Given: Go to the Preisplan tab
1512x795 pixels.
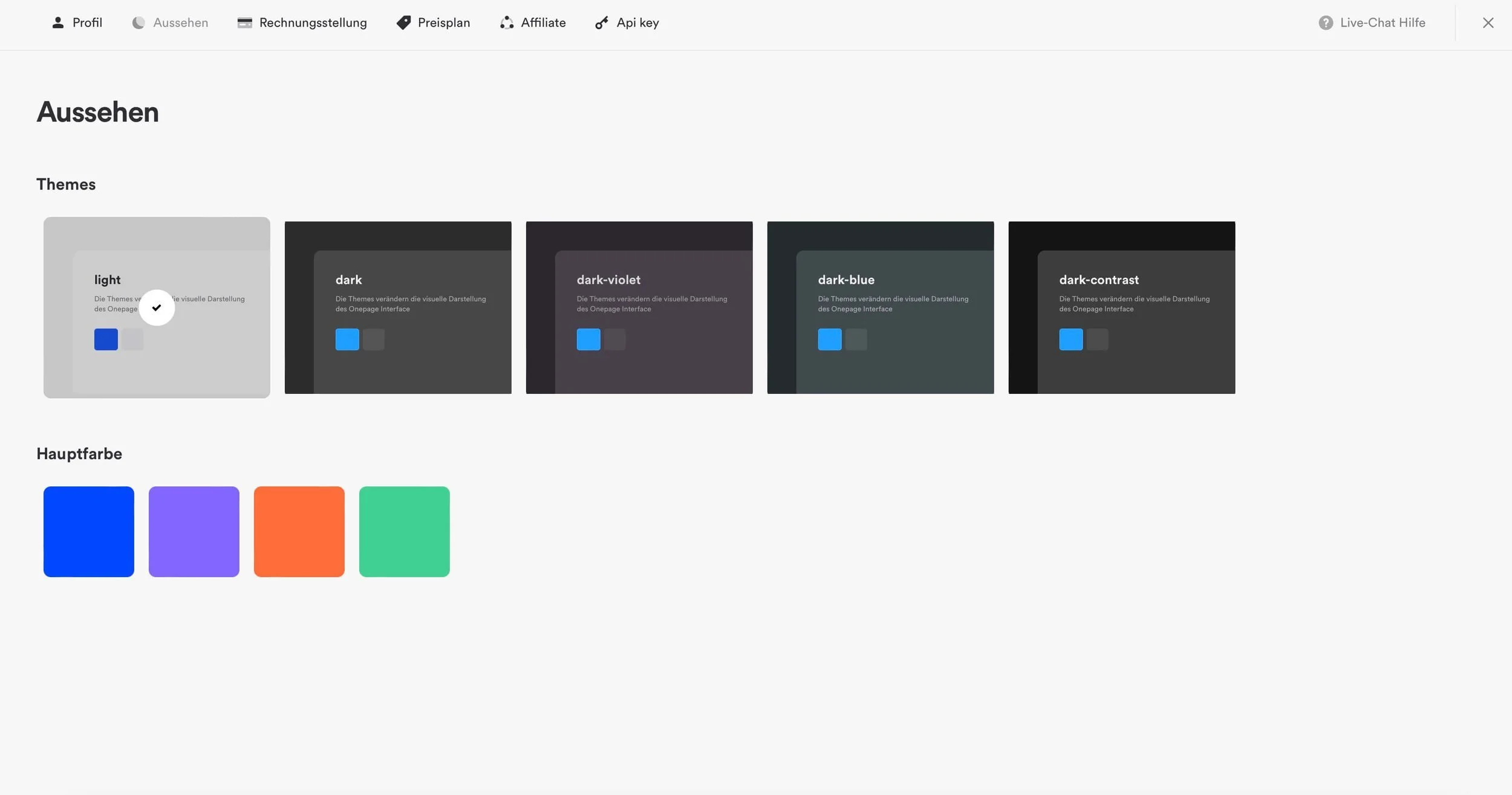Looking at the screenshot, I should pyautogui.click(x=443, y=23).
